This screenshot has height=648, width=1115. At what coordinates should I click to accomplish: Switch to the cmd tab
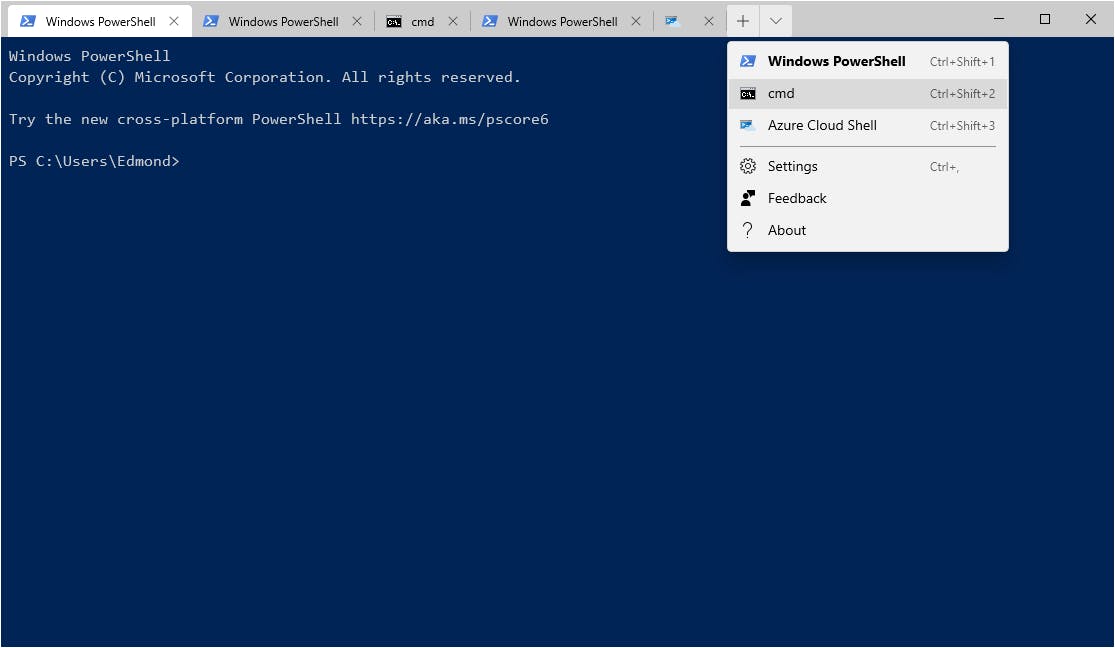[422, 21]
